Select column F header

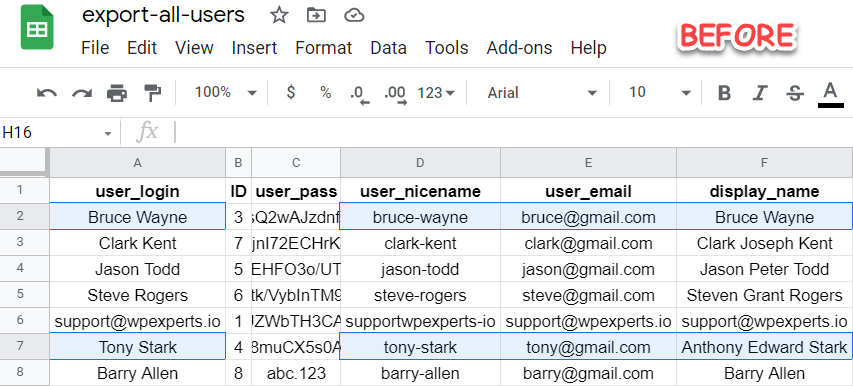[765, 162]
